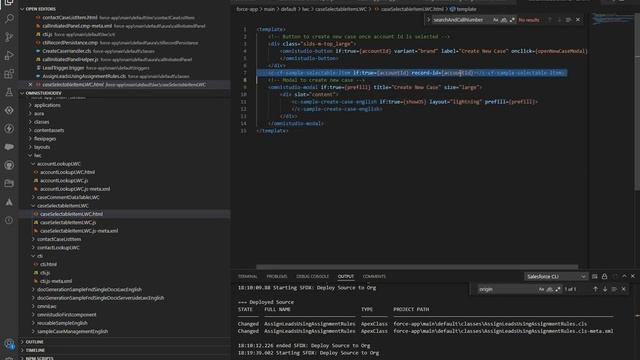Click the editor horizontal scrollbar
640x360 pixels.
tap(417, 267)
